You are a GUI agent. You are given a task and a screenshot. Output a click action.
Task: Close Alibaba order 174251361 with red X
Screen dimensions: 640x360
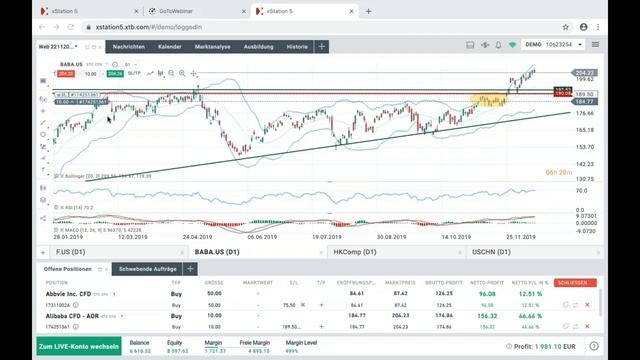(587, 327)
